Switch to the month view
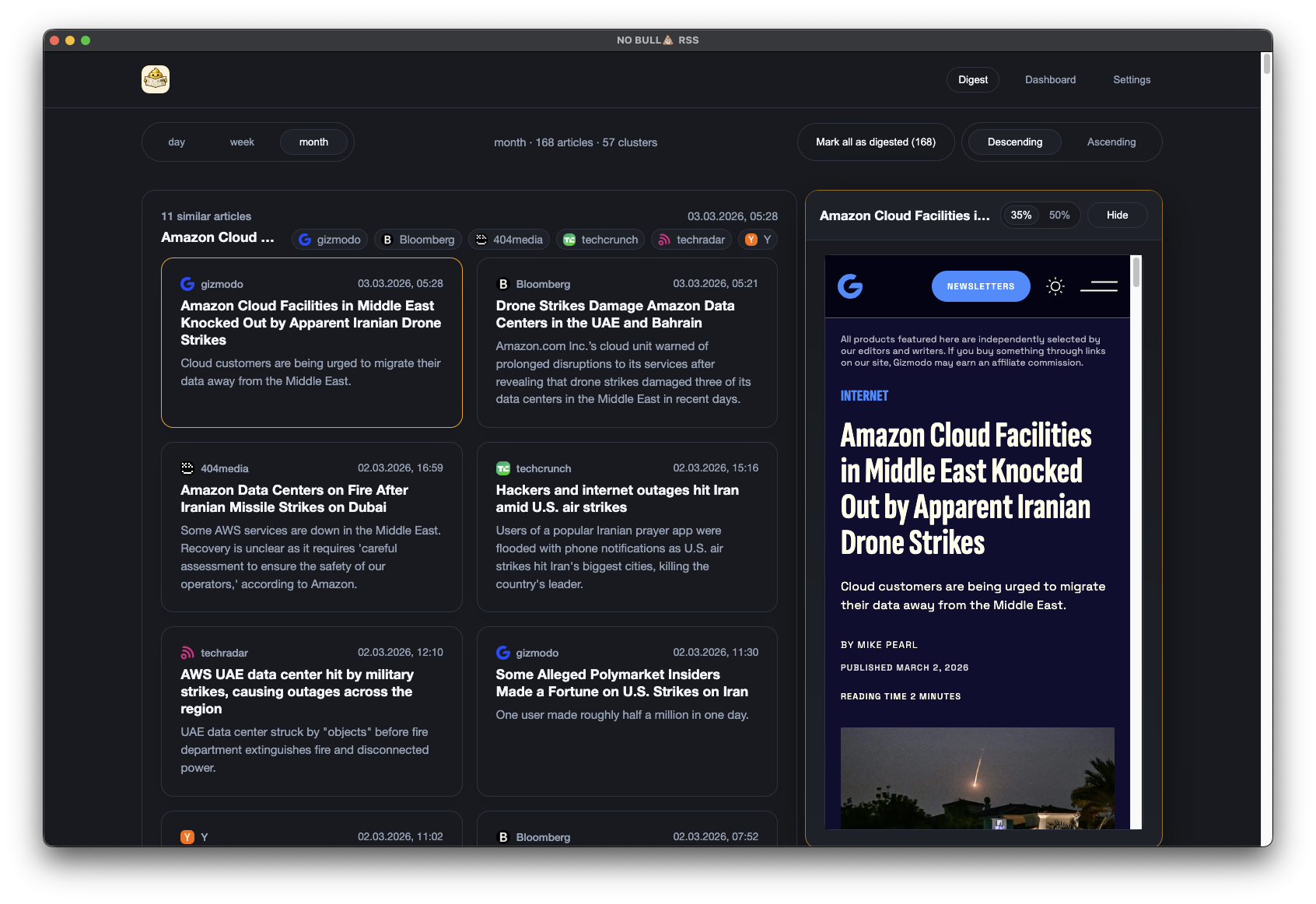1316x904 pixels. click(x=313, y=142)
